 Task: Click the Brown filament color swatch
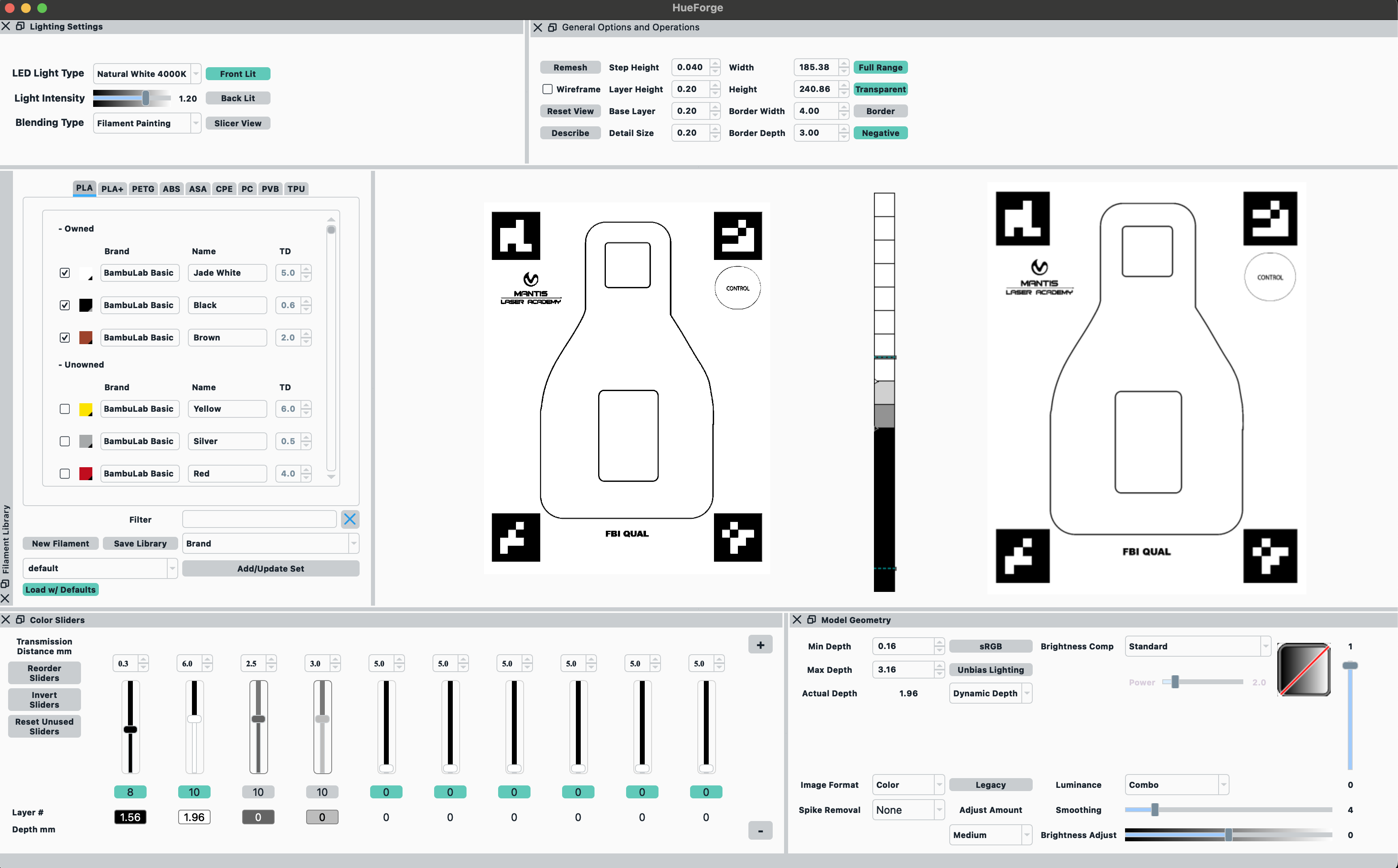tap(85, 338)
